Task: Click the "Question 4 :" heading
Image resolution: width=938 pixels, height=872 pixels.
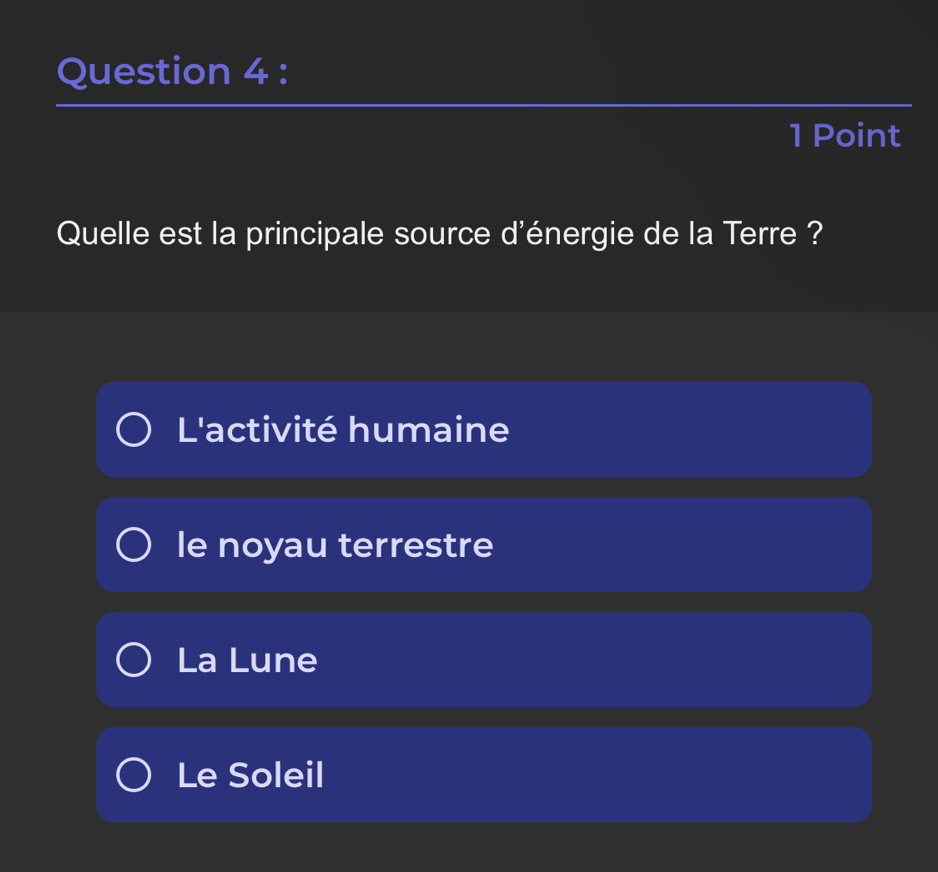Action: [172, 71]
